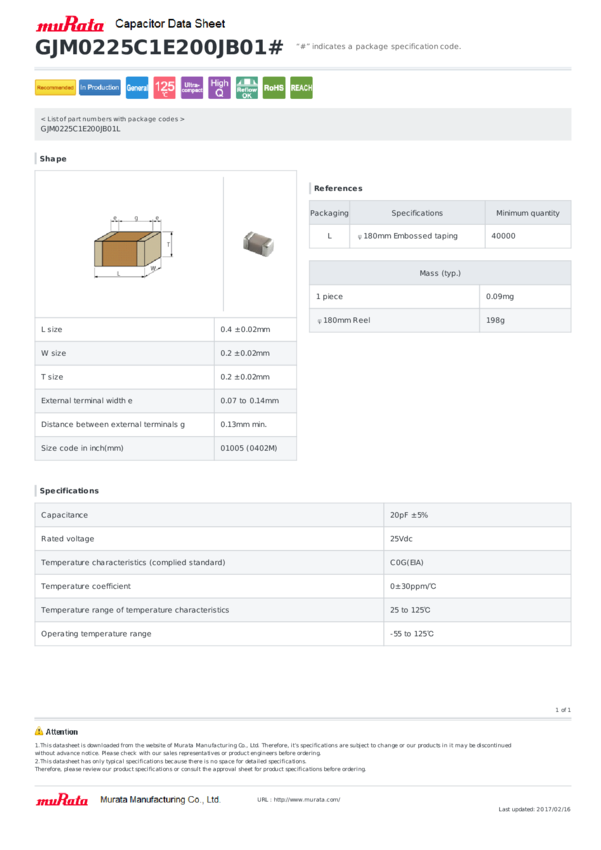Select the C0G(EIA) value
The width and height of the screenshot is (601, 850).
click(407, 563)
